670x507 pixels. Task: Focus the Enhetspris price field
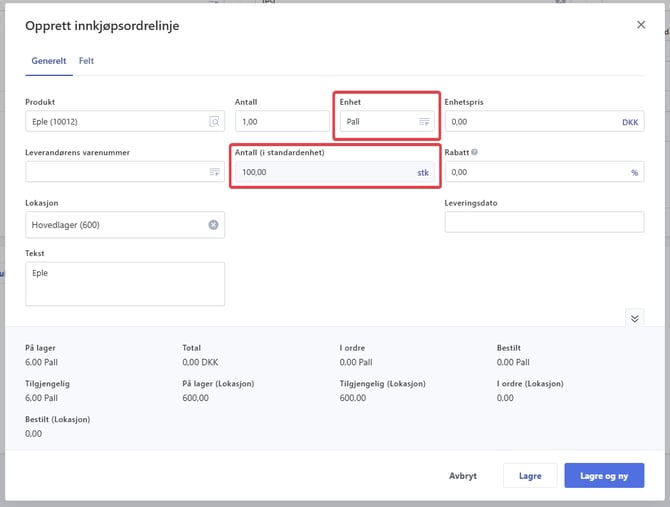point(530,122)
